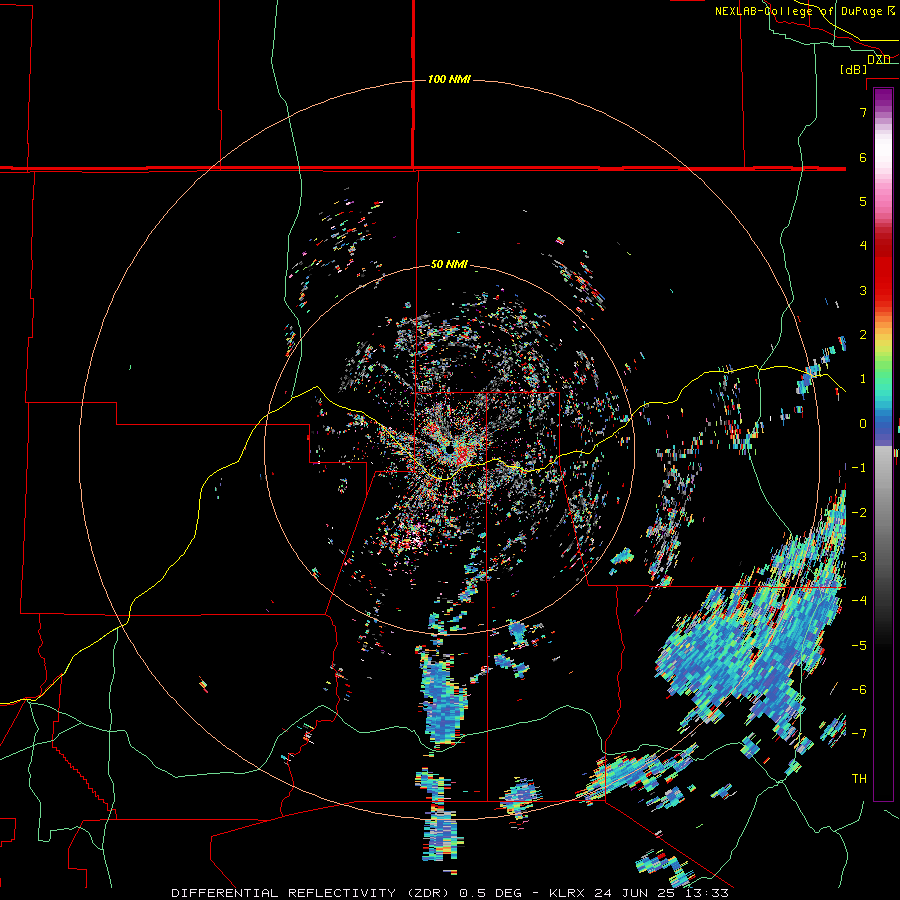Click the "6" value on the color scale
The height and width of the screenshot is (900, 900).
(x=863, y=157)
